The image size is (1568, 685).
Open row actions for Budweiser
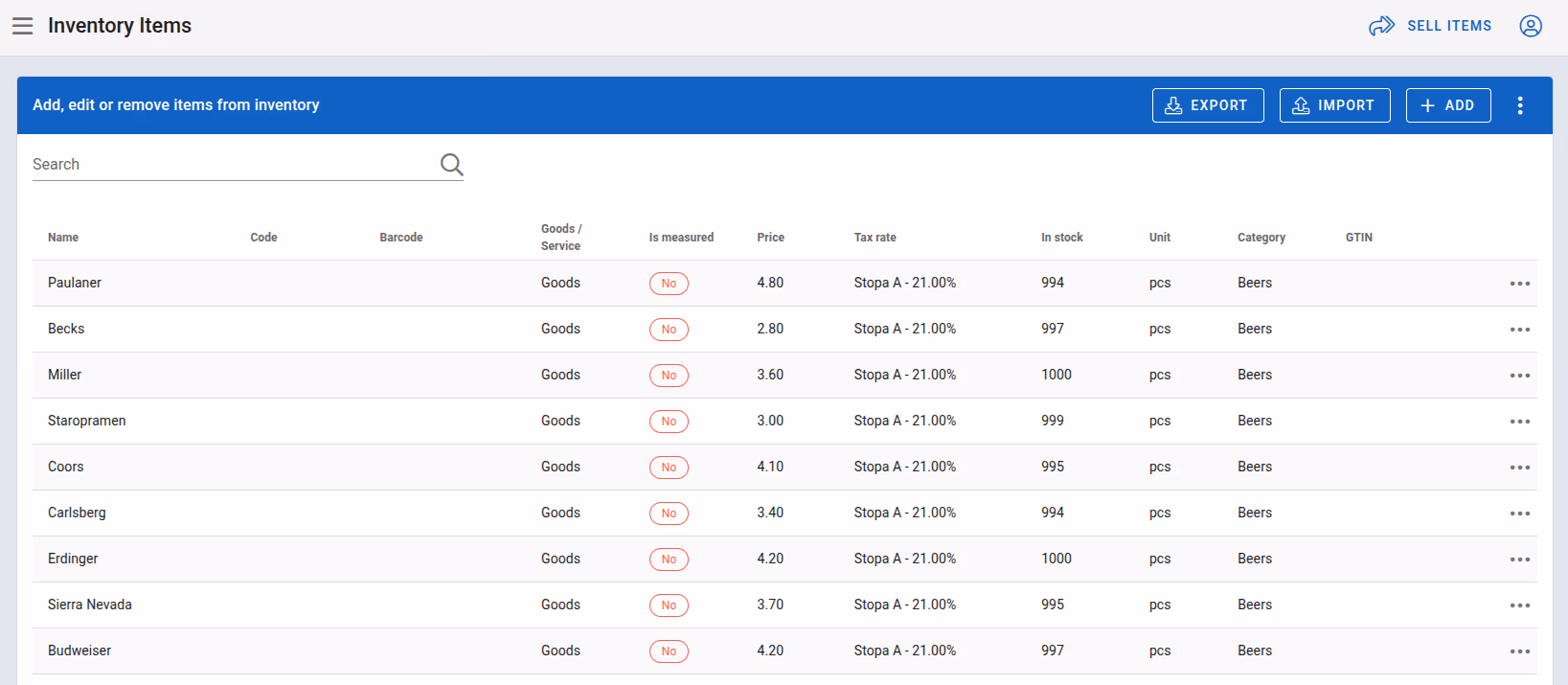[1520, 651]
